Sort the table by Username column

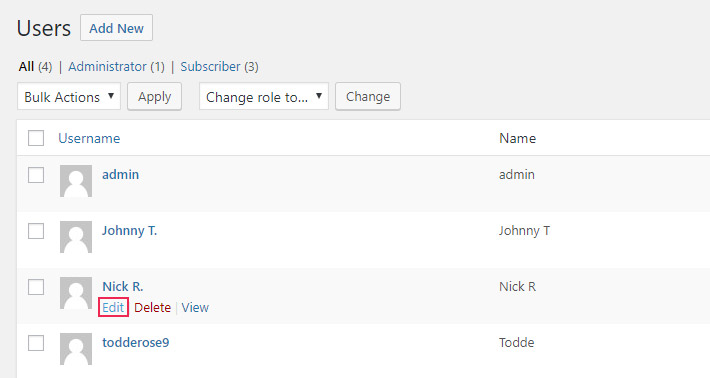(x=89, y=138)
